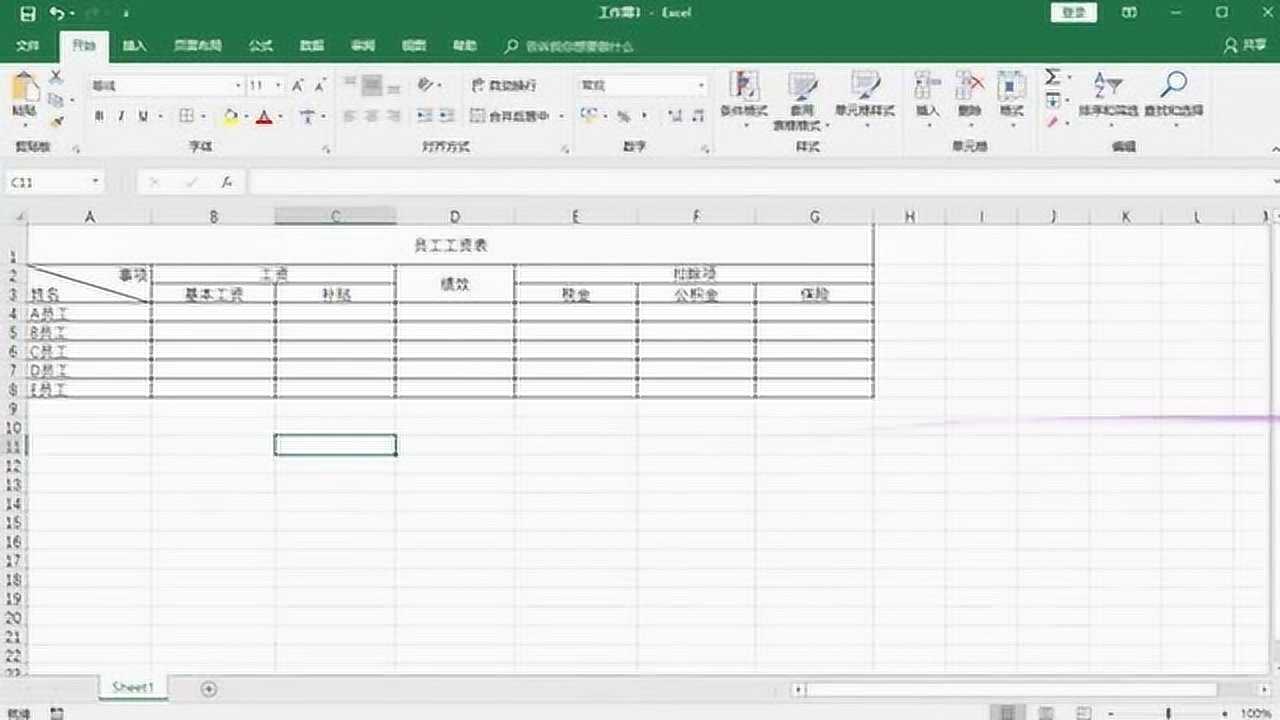This screenshot has width=1280, height=720.
Task: Switch to the Review (审阅) tab
Action: [x=363, y=46]
